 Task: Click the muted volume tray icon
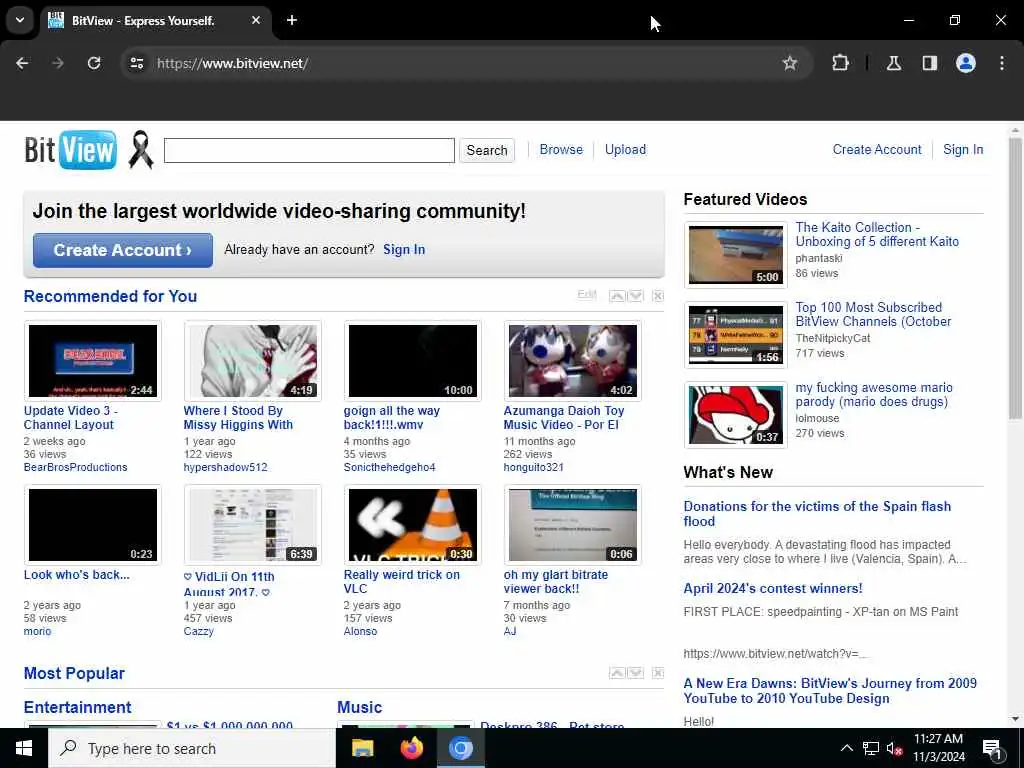895,749
